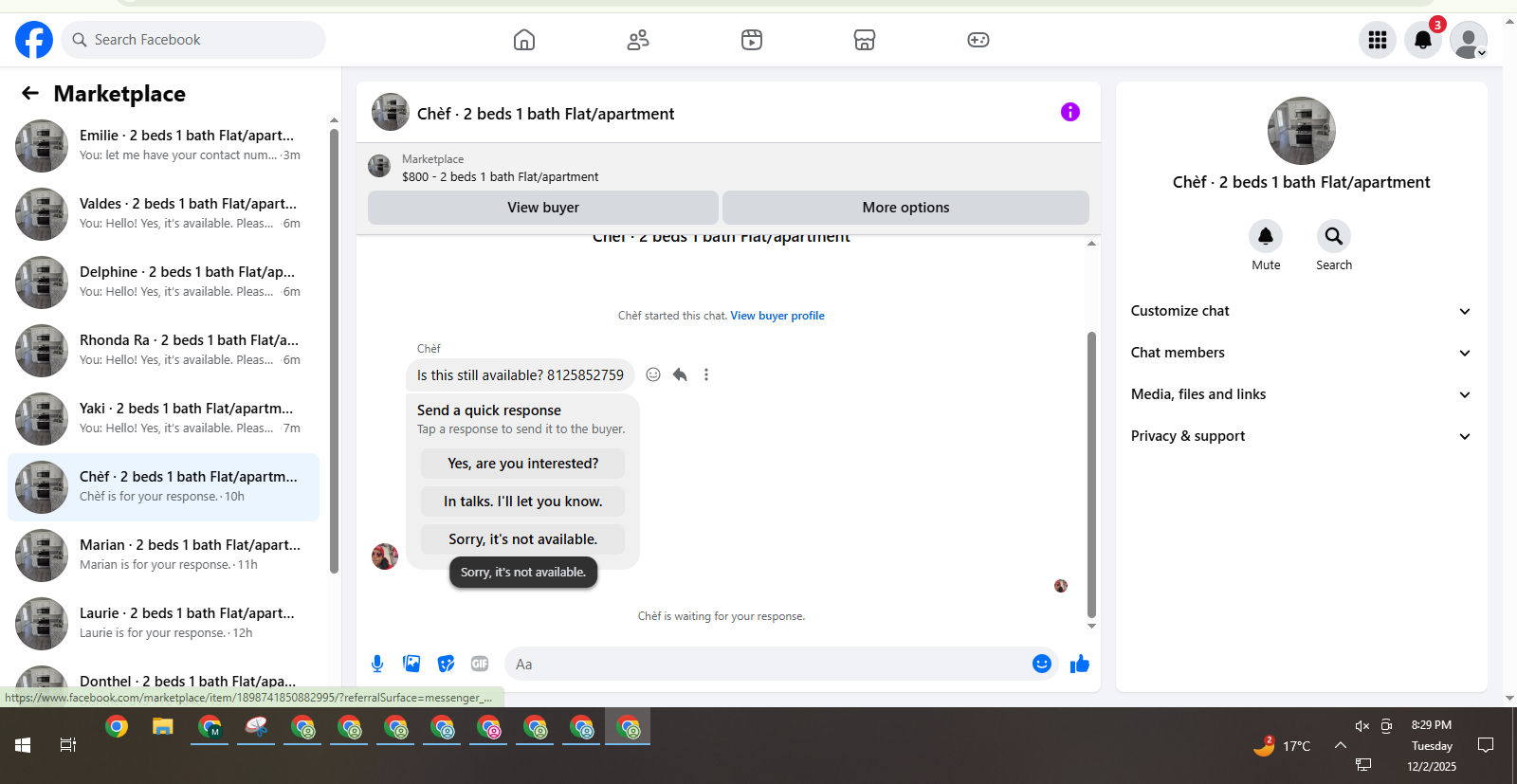Open the Marketplace storefront icon

[865, 40]
